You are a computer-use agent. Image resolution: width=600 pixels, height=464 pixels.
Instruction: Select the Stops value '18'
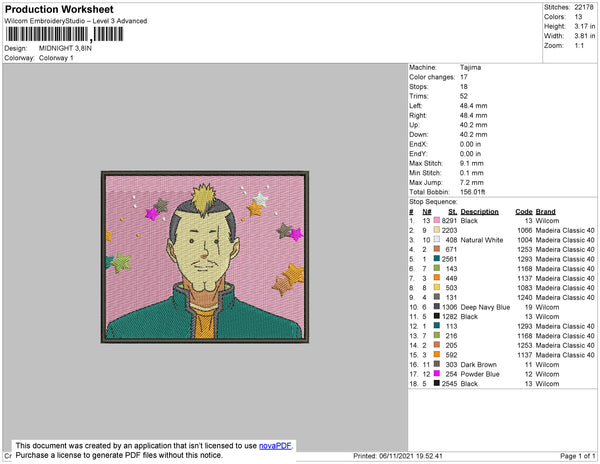coord(464,86)
